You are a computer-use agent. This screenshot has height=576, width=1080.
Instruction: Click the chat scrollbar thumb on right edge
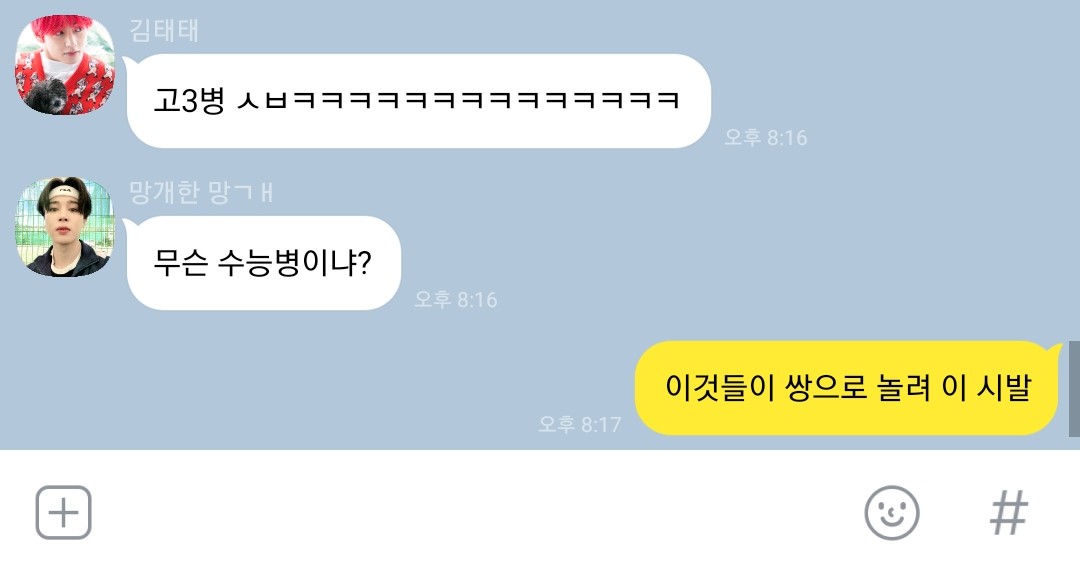point(1074,389)
